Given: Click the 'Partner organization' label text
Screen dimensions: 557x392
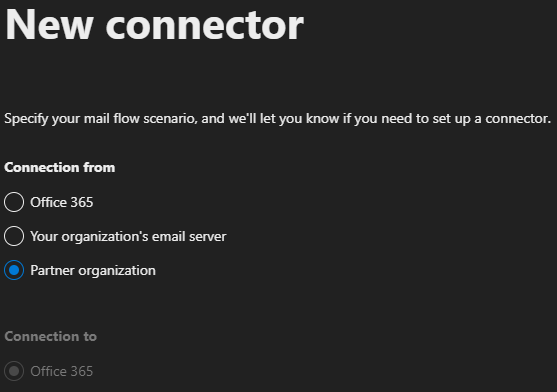Looking at the screenshot, I should point(93,271).
